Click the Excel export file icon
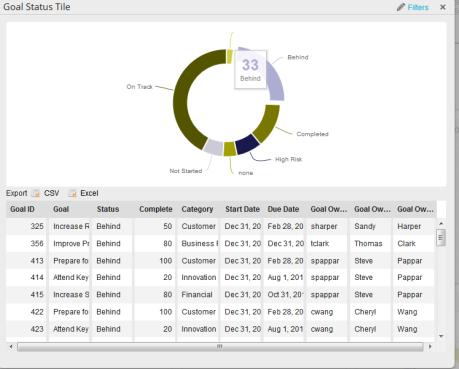Image resolution: width=459 pixels, height=369 pixels. [x=72, y=193]
